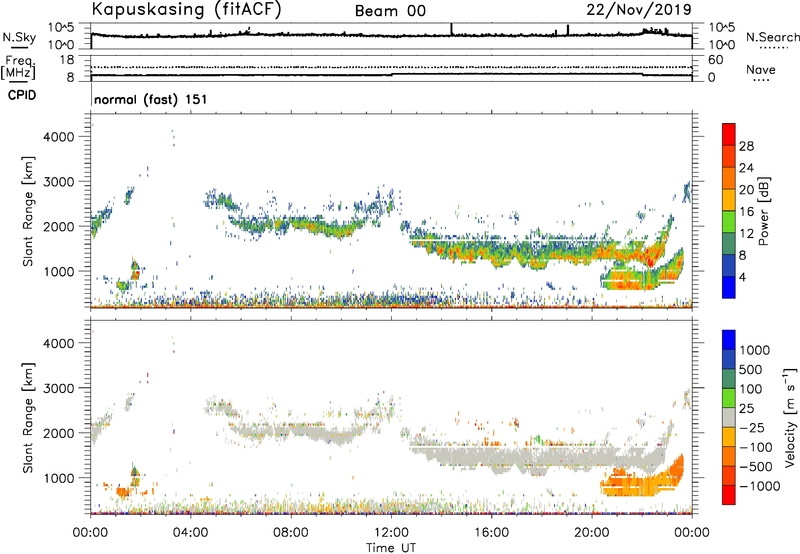
Task: Click the noise spike near 14:30 in N.Sky plot
Action: point(452,29)
